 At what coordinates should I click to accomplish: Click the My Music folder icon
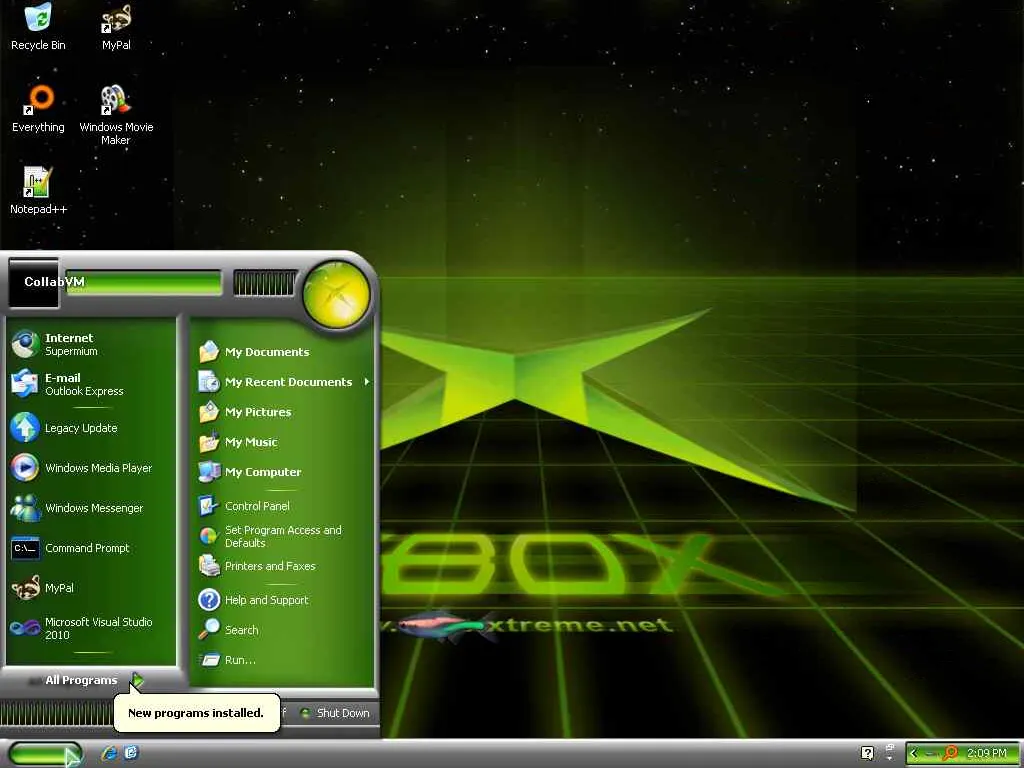209,442
